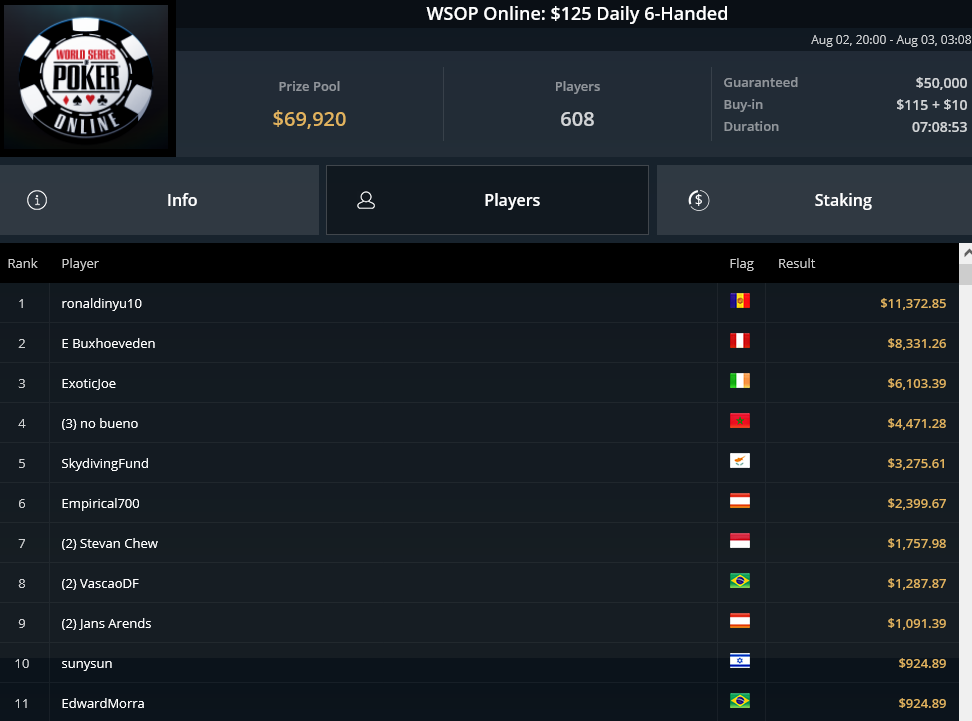The width and height of the screenshot is (972, 721).
Task: Open the Info tab
Action: pyautogui.click(x=159, y=200)
